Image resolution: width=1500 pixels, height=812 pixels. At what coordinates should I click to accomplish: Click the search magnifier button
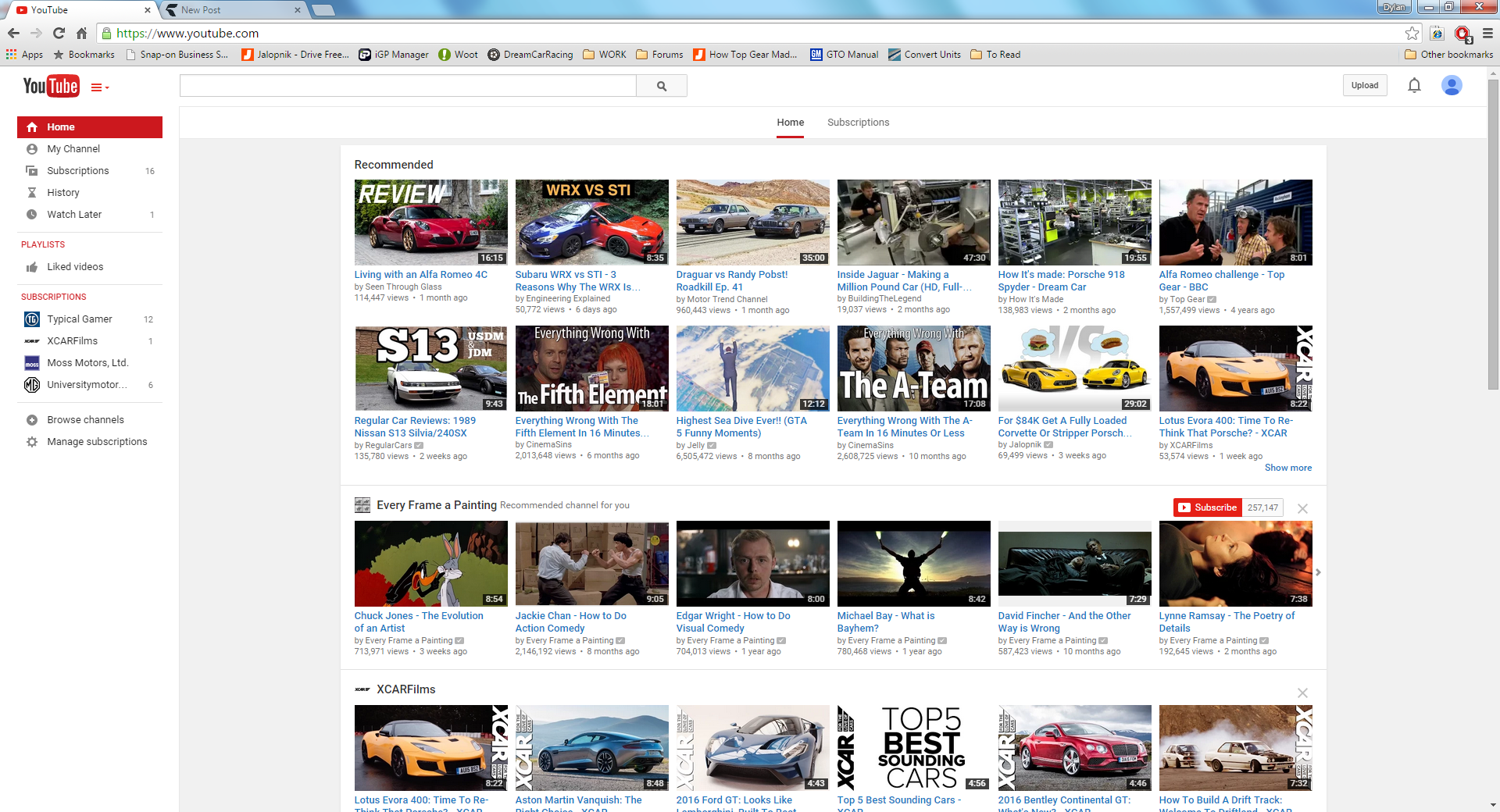pyautogui.click(x=662, y=86)
